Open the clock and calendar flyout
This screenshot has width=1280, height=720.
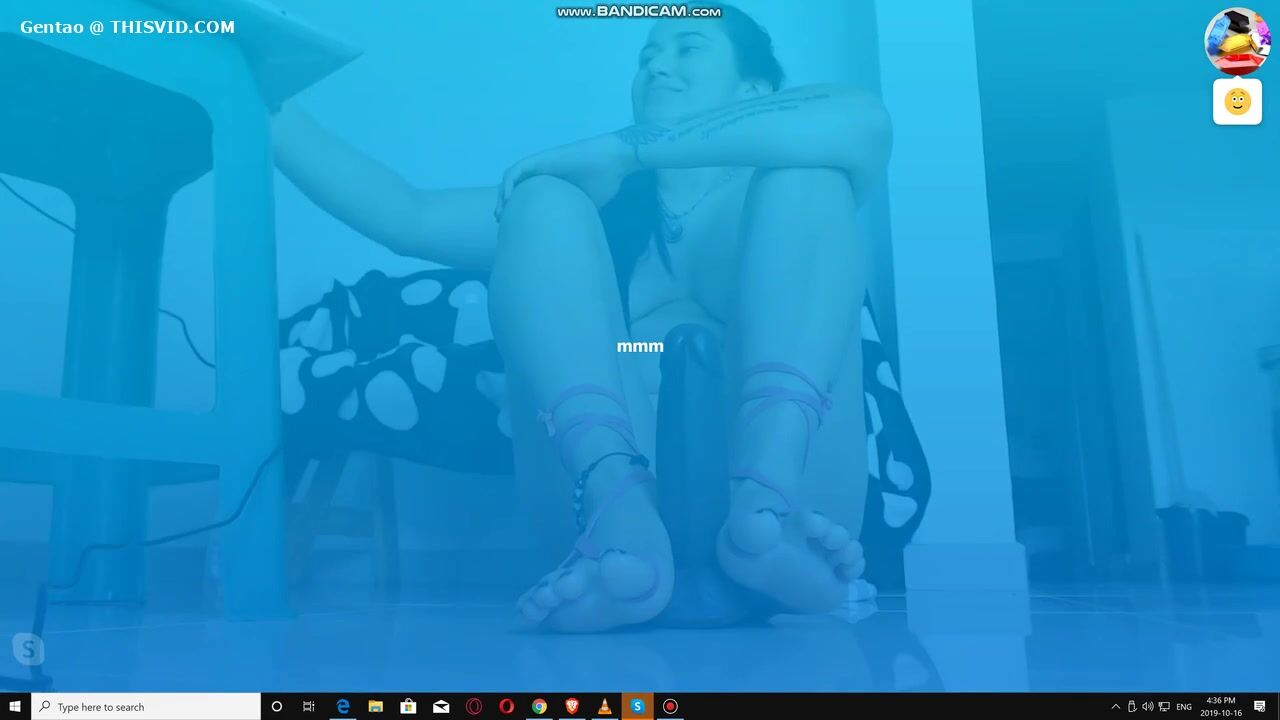point(1221,706)
